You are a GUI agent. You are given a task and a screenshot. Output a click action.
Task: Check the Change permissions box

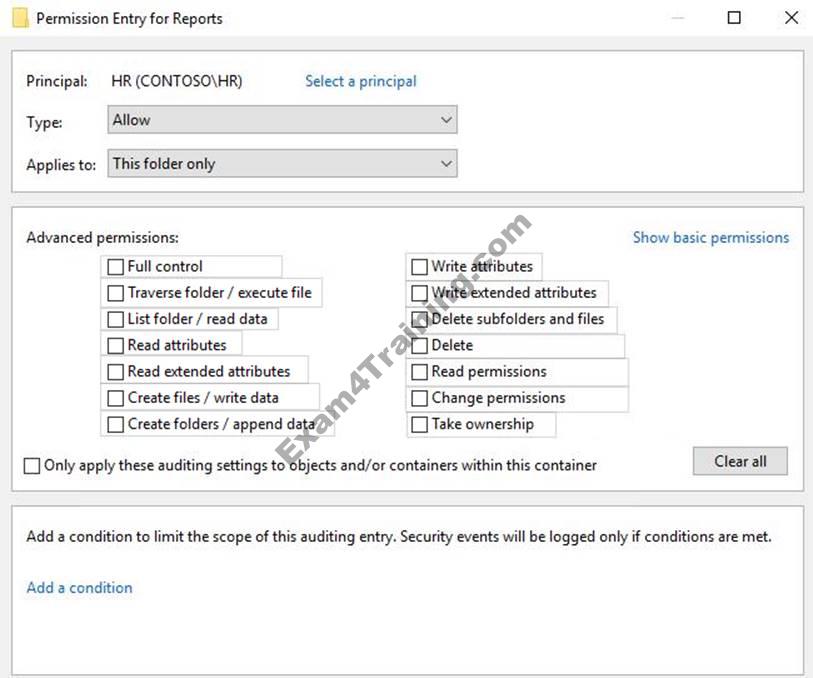420,398
